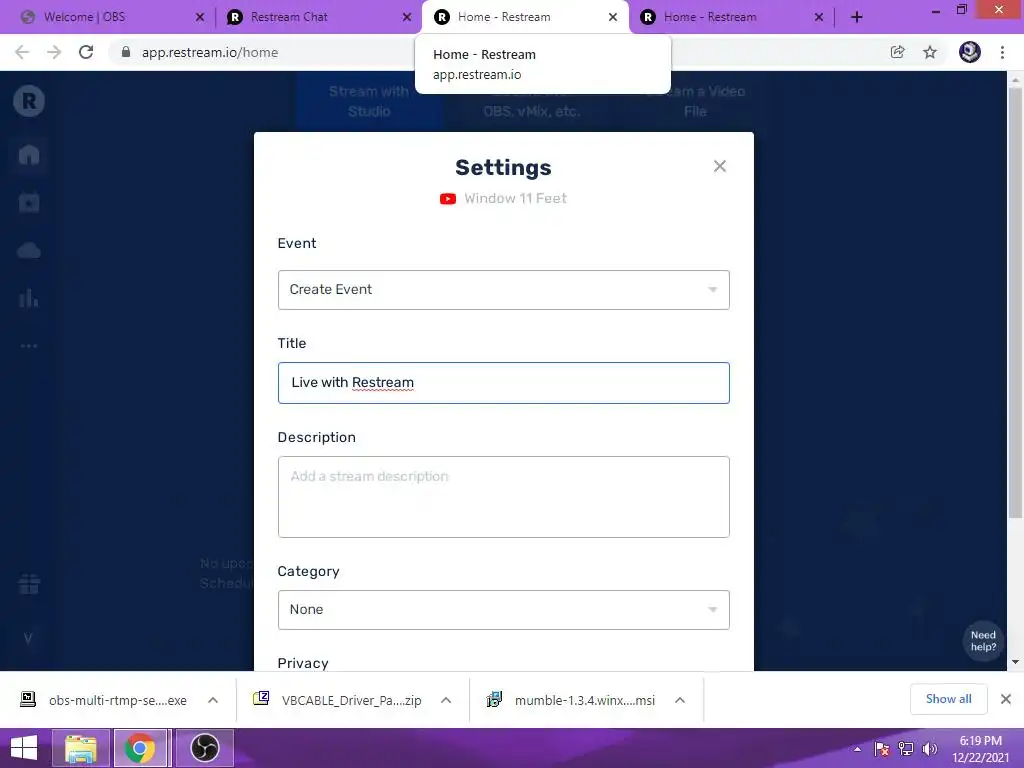Expand options for VBCABLE zip download
This screenshot has height=768, width=1024.
(x=446, y=700)
